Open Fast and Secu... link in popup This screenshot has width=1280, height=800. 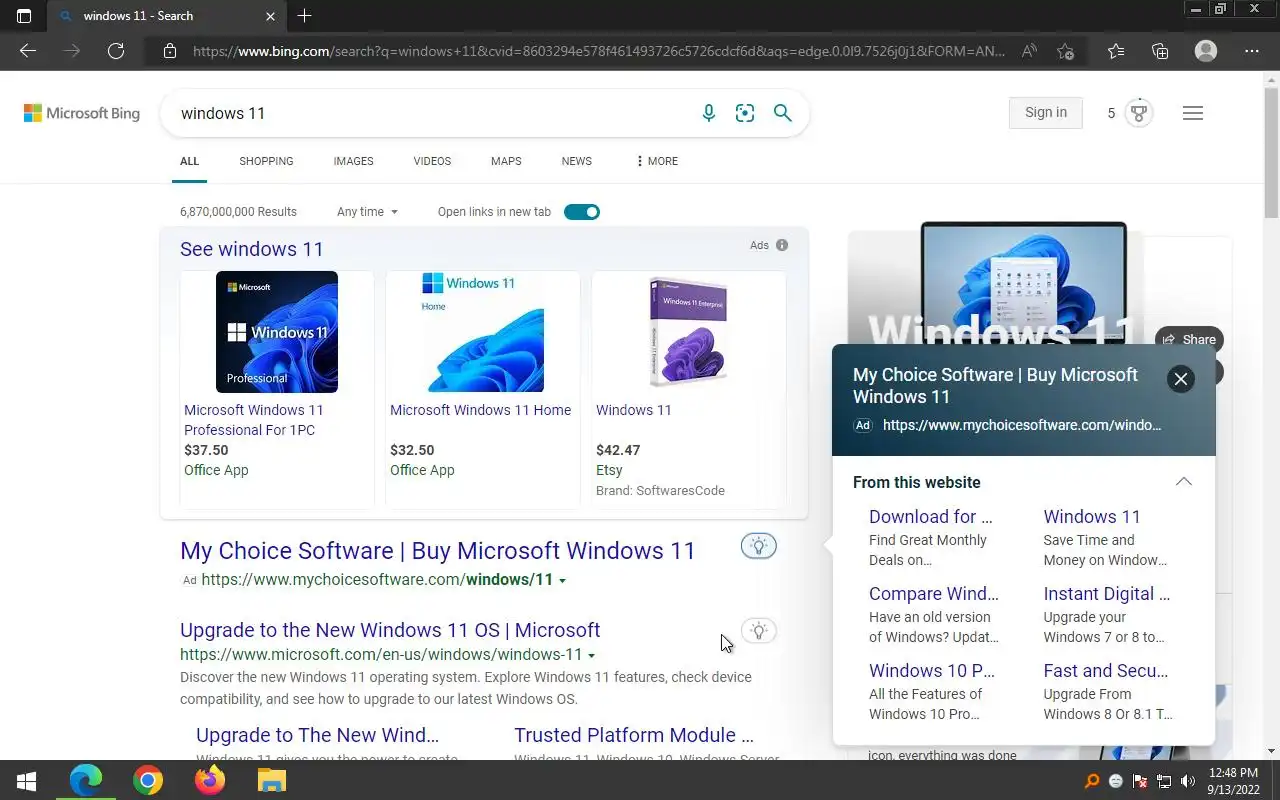(1106, 671)
